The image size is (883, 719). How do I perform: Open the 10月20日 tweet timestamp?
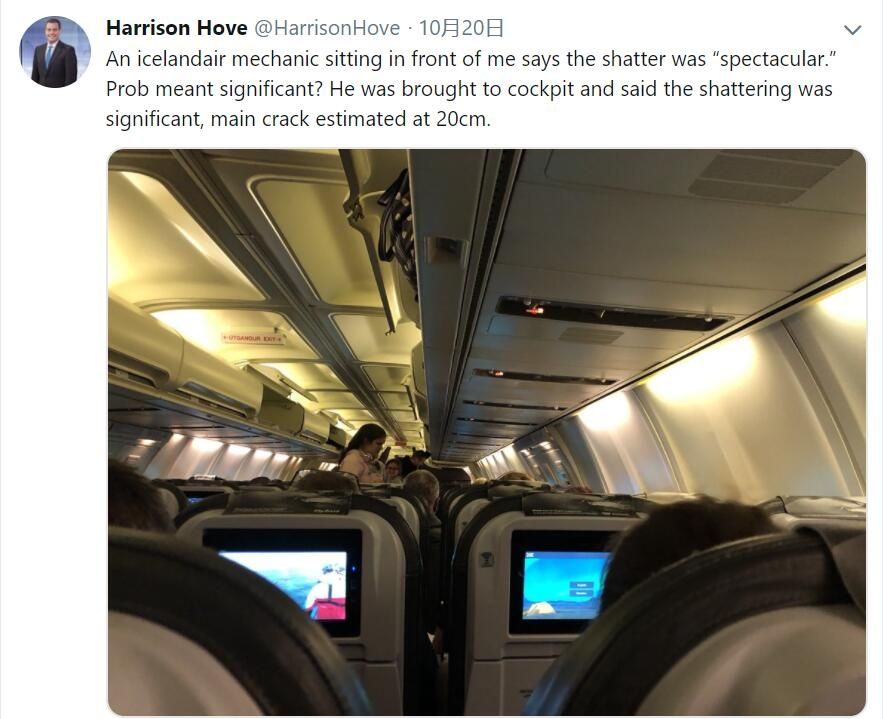click(x=461, y=28)
